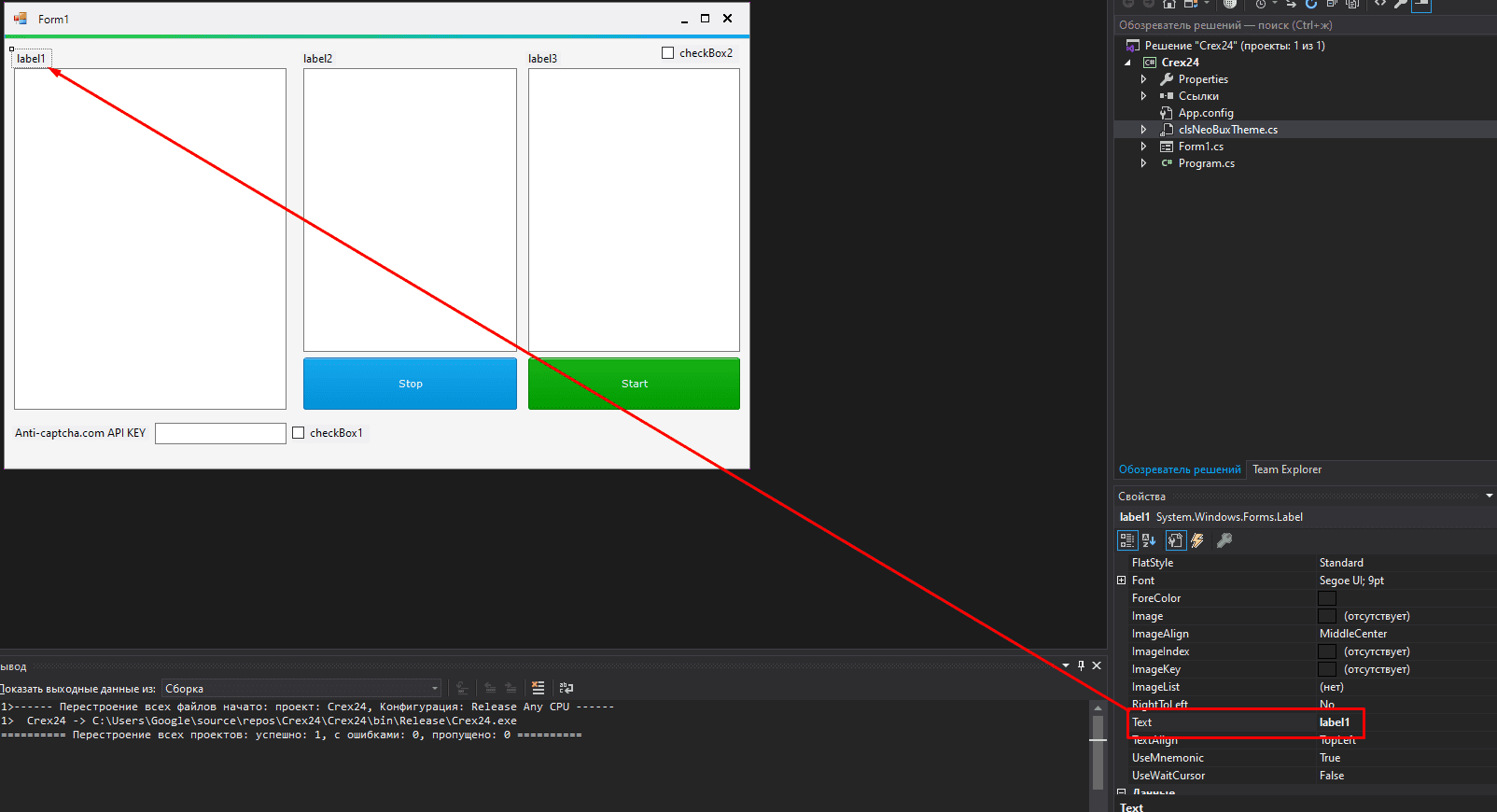Click the Output panel vertical scrollbar

click(1098, 754)
